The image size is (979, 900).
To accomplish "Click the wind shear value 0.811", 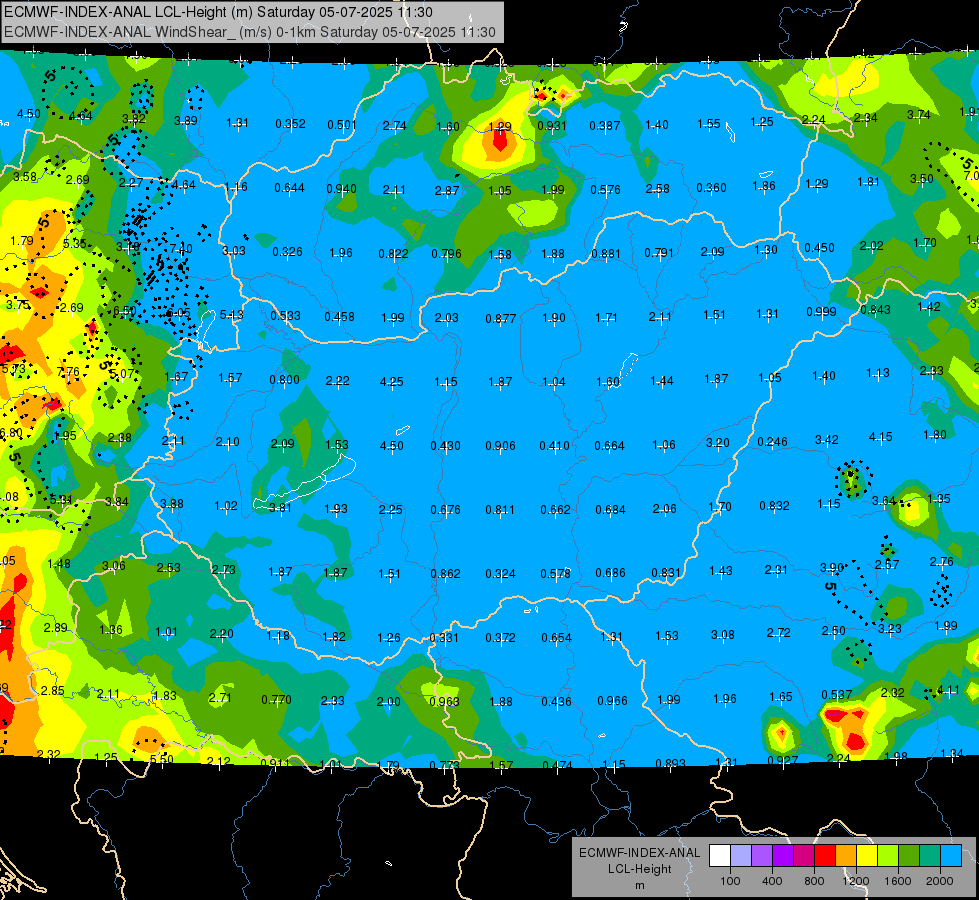I will tap(501, 510).
